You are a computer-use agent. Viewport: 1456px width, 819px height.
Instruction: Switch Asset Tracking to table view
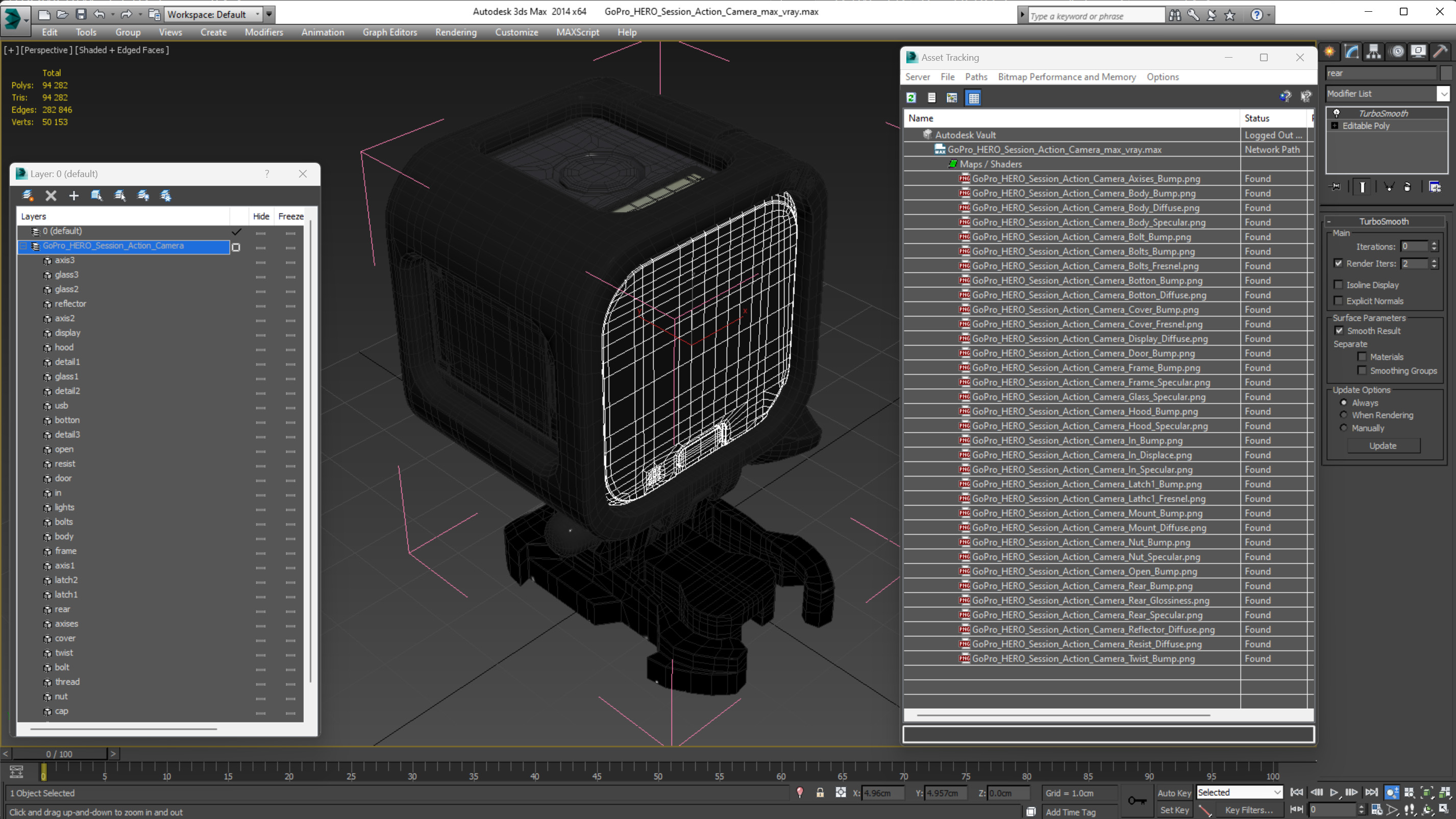pos(973,98)
